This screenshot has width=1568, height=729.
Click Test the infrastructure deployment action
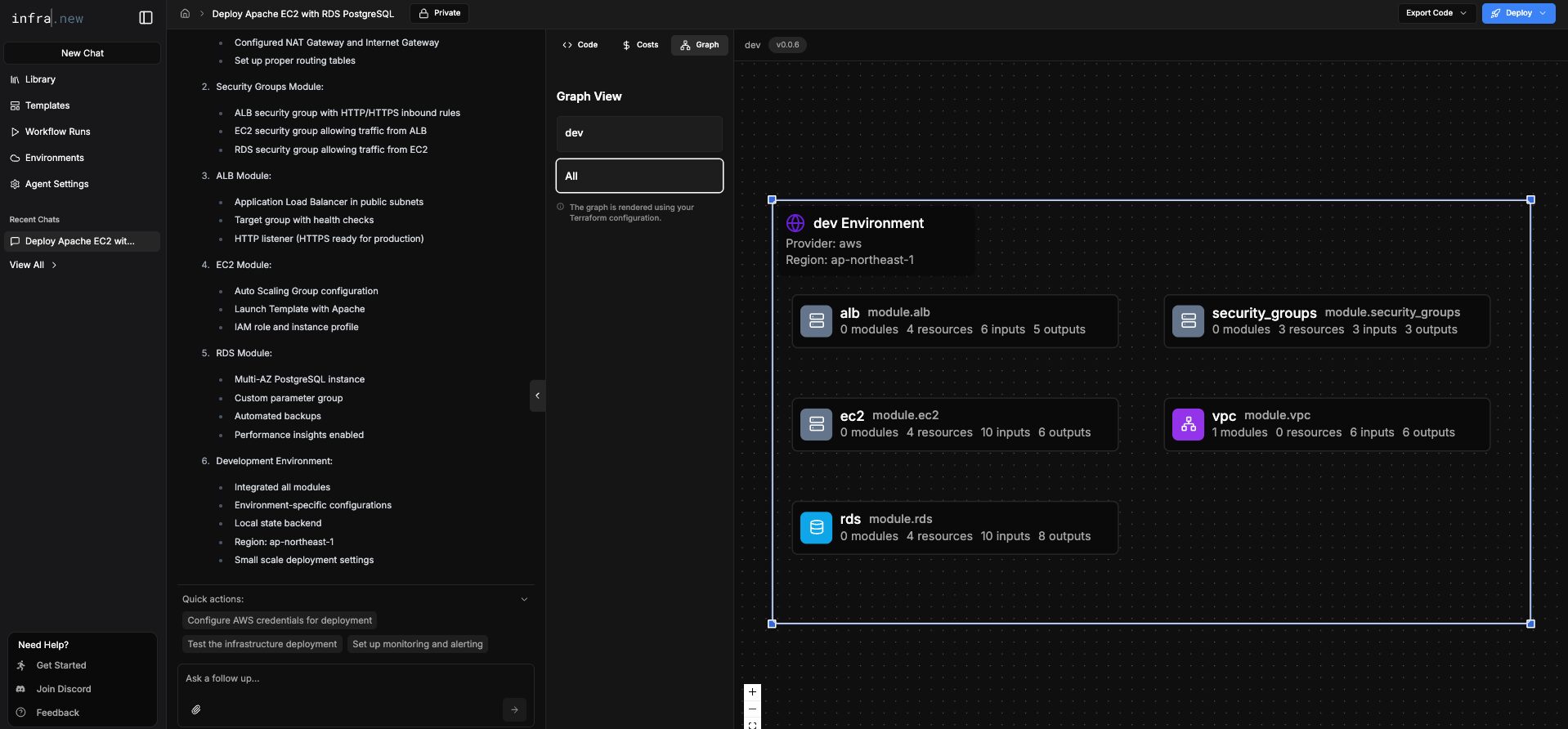point(262,644)
